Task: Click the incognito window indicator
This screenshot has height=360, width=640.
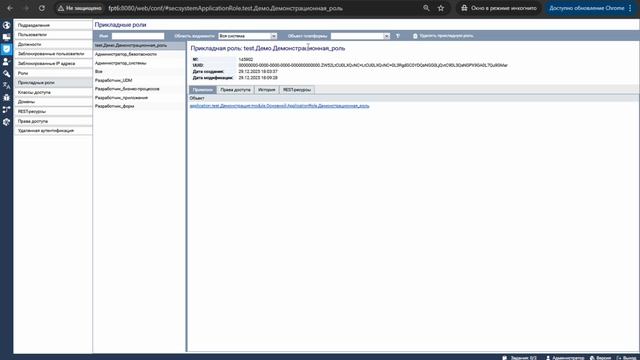Action: (498, 8)
